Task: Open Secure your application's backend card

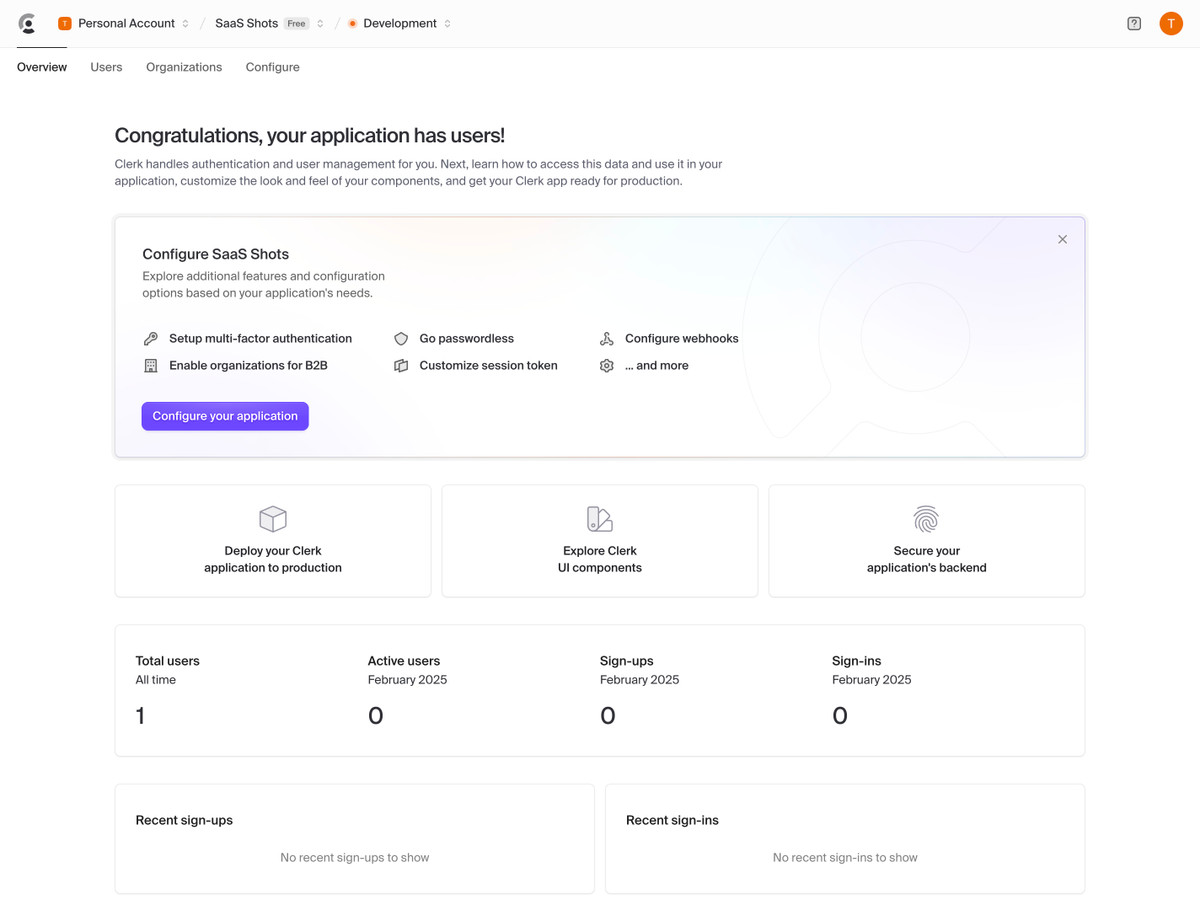Action: [x=927, y=541]
